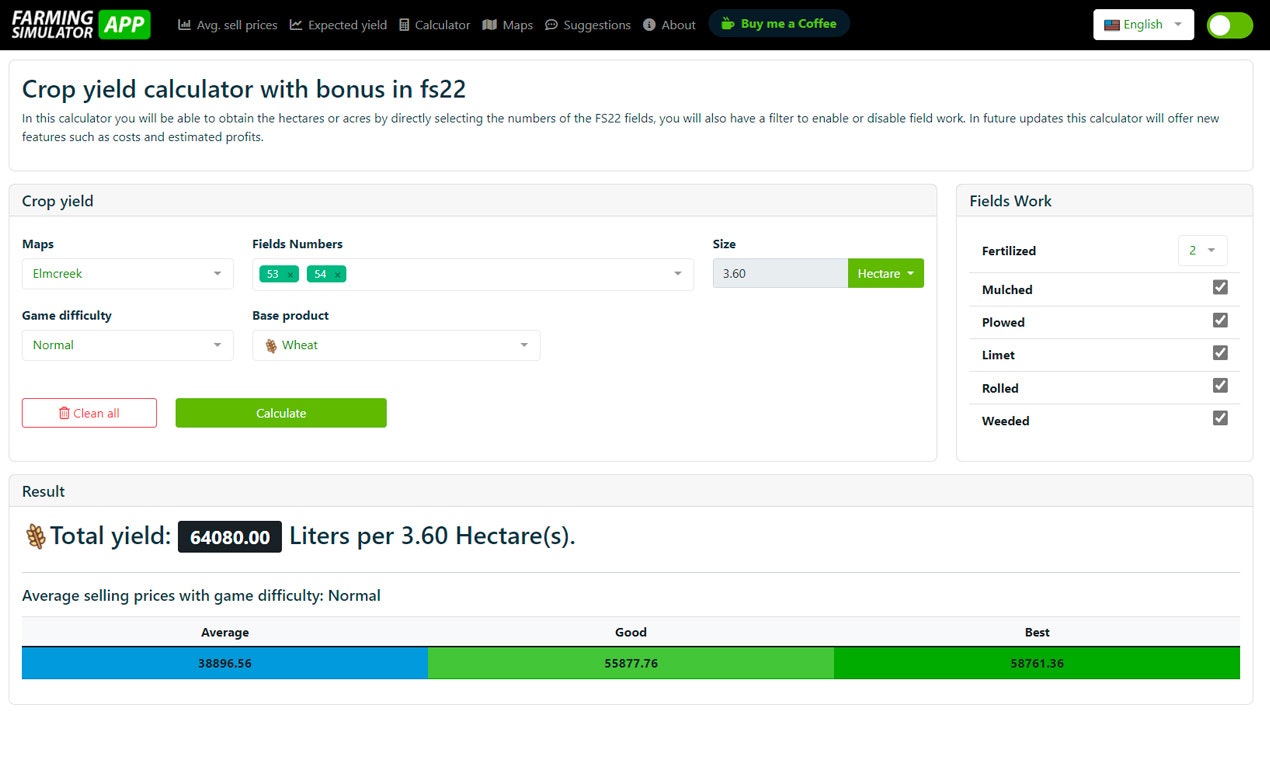Open the Suggestions page
Screen dimensions: 1270x760
[588, 25]
